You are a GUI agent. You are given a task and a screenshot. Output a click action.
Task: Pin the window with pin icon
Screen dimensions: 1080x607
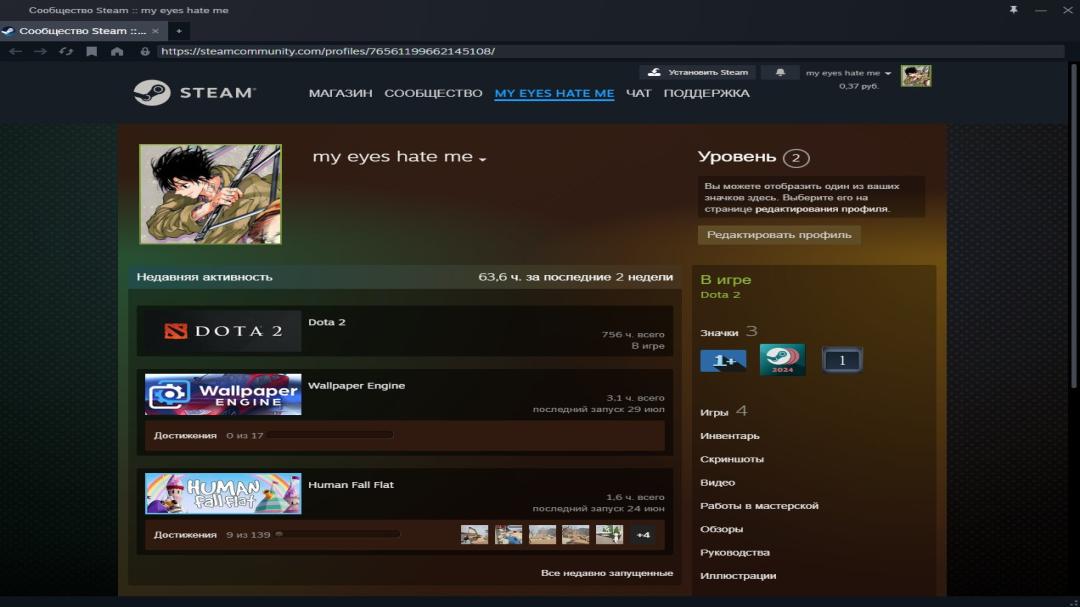[1013, 10]
